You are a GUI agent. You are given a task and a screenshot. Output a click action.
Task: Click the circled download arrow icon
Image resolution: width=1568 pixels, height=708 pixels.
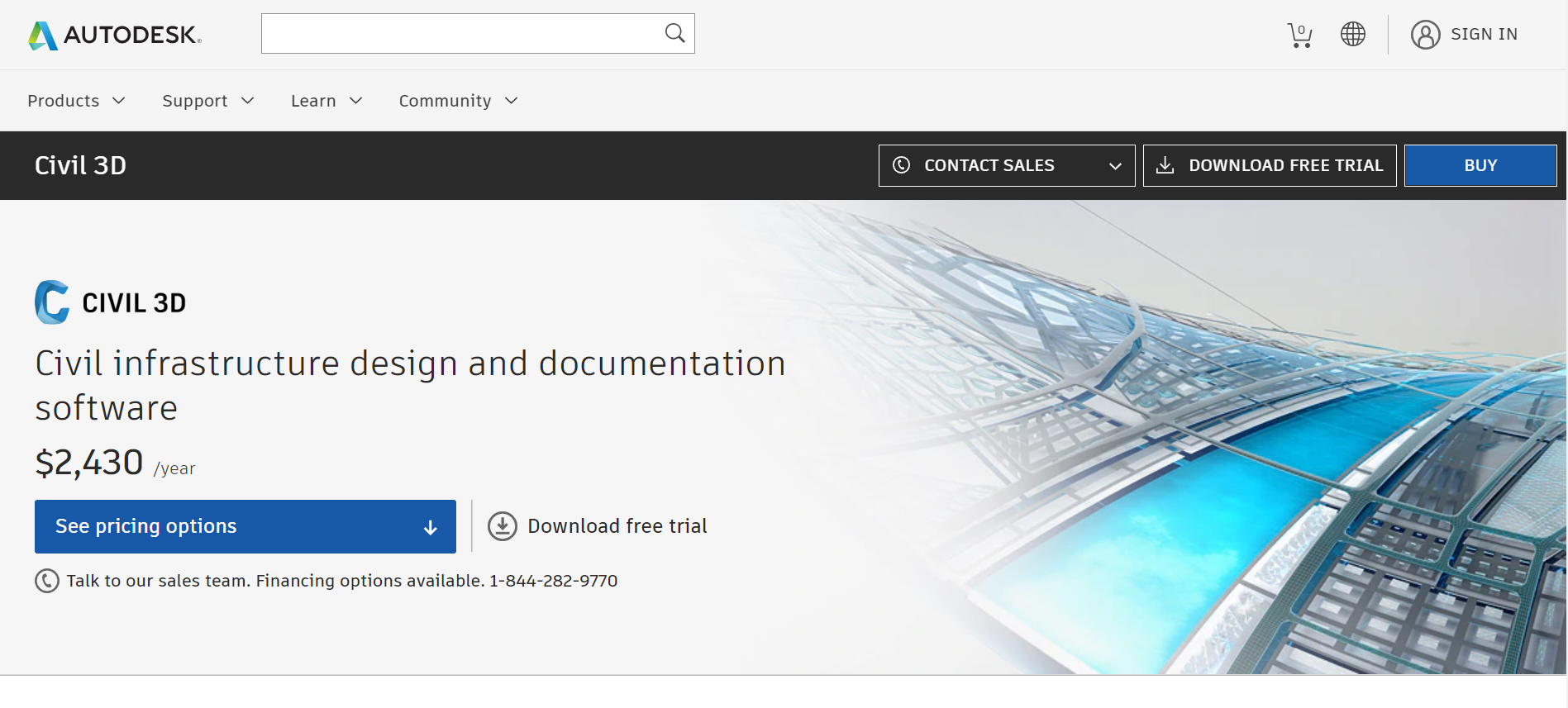pyautogui.click(x=503, y=526)
